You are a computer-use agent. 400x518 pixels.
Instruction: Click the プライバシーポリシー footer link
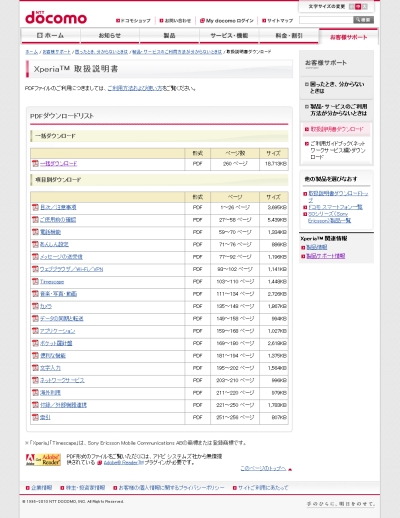(x=171, y=488)
